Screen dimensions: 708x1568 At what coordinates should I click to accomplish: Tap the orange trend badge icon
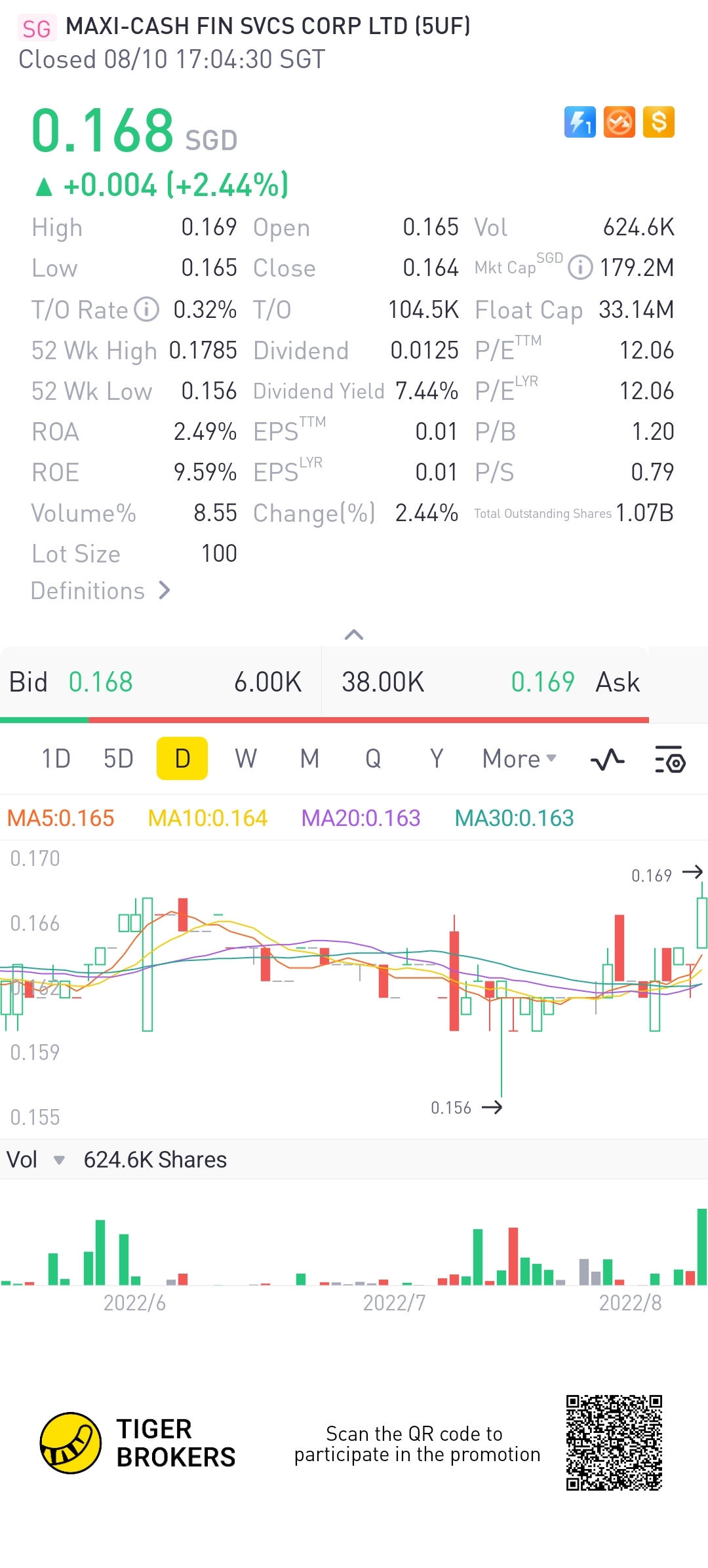click(x=619, y=122)
